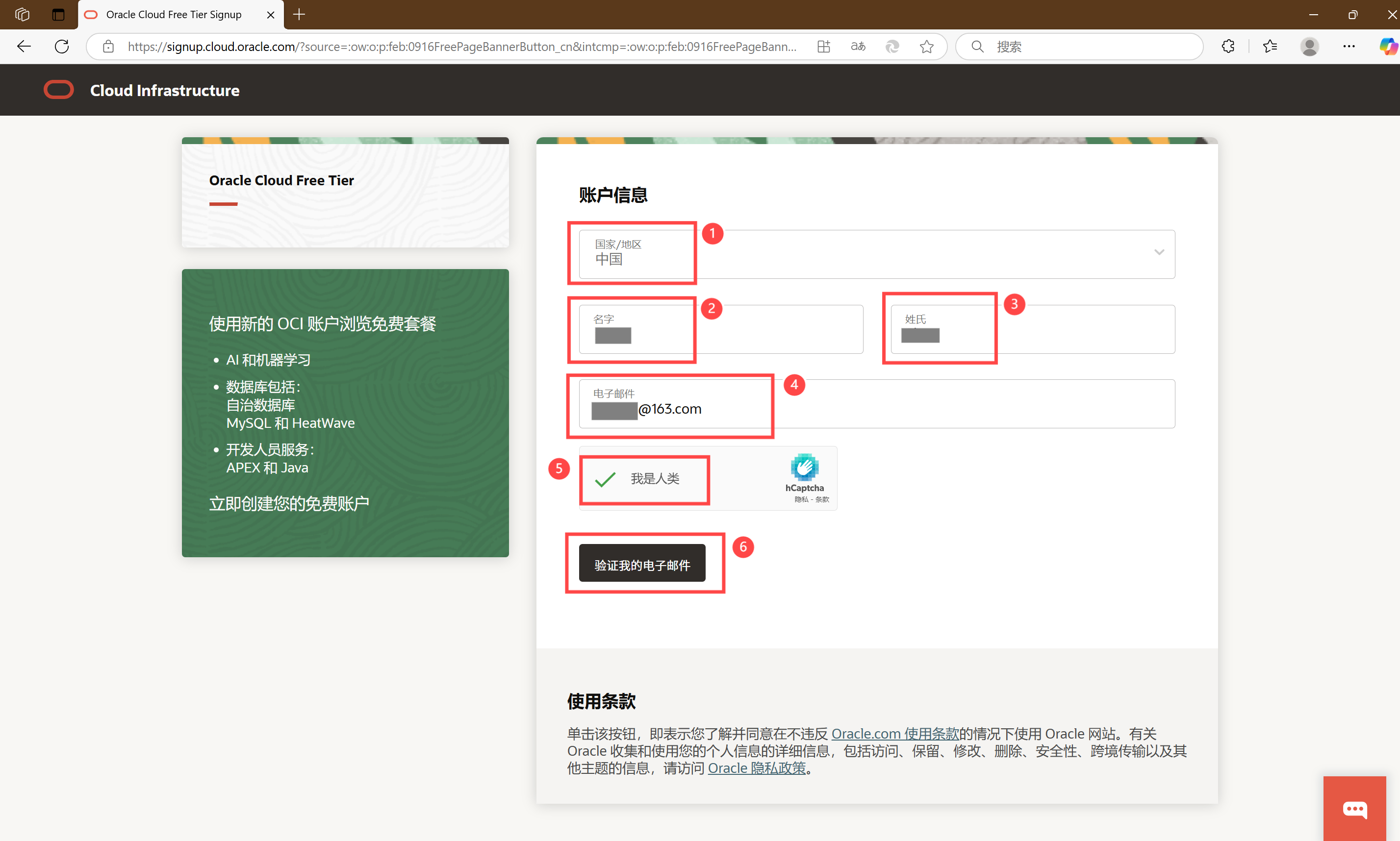Screen dimensions: 1400x841
Task: Select the Oracle Cloud Free Tier Signup tab
Action: coord(180,15)
